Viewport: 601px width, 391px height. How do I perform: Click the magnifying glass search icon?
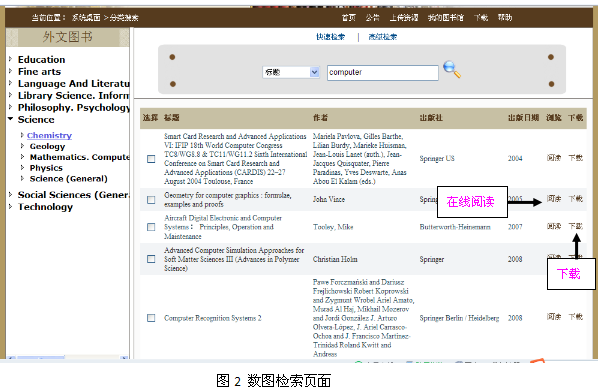[x=452, y=69]
